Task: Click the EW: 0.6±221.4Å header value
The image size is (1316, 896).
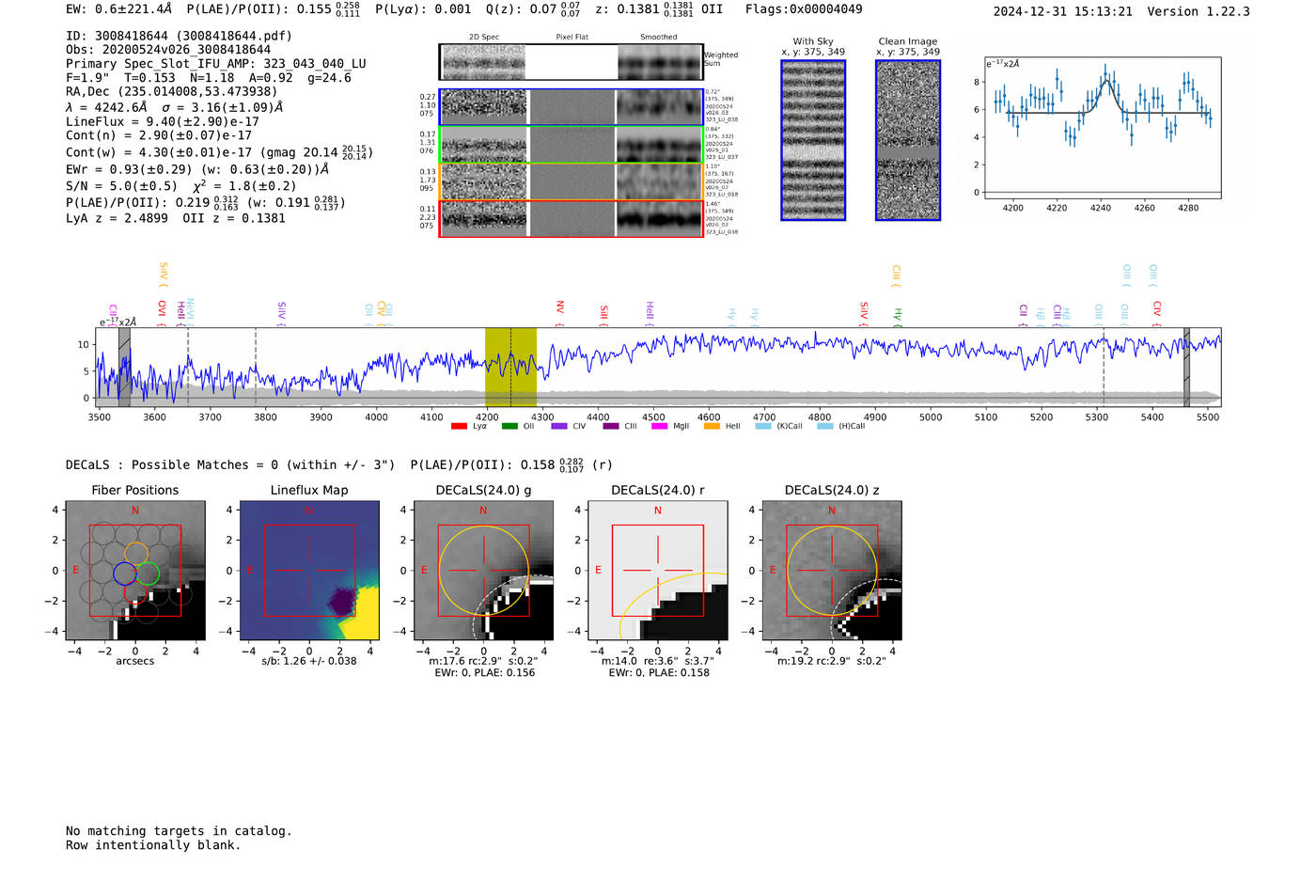Action: click(x=119, y=9)
